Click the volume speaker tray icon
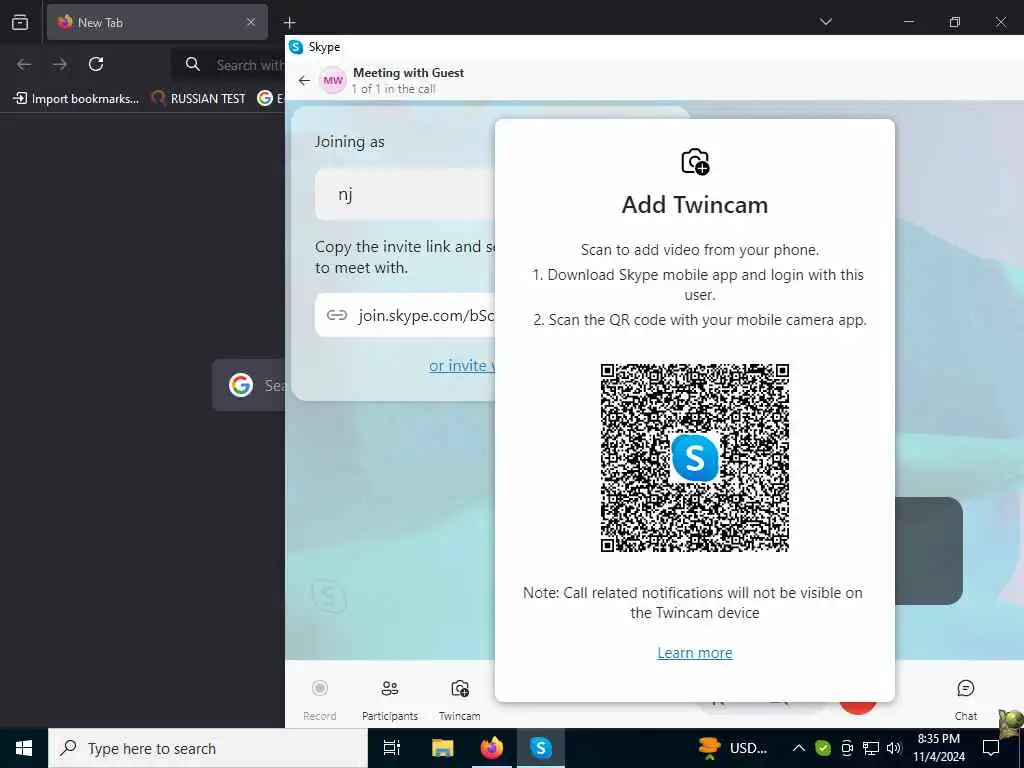This screenshot has height=768, width=1024. click(894, 748)
